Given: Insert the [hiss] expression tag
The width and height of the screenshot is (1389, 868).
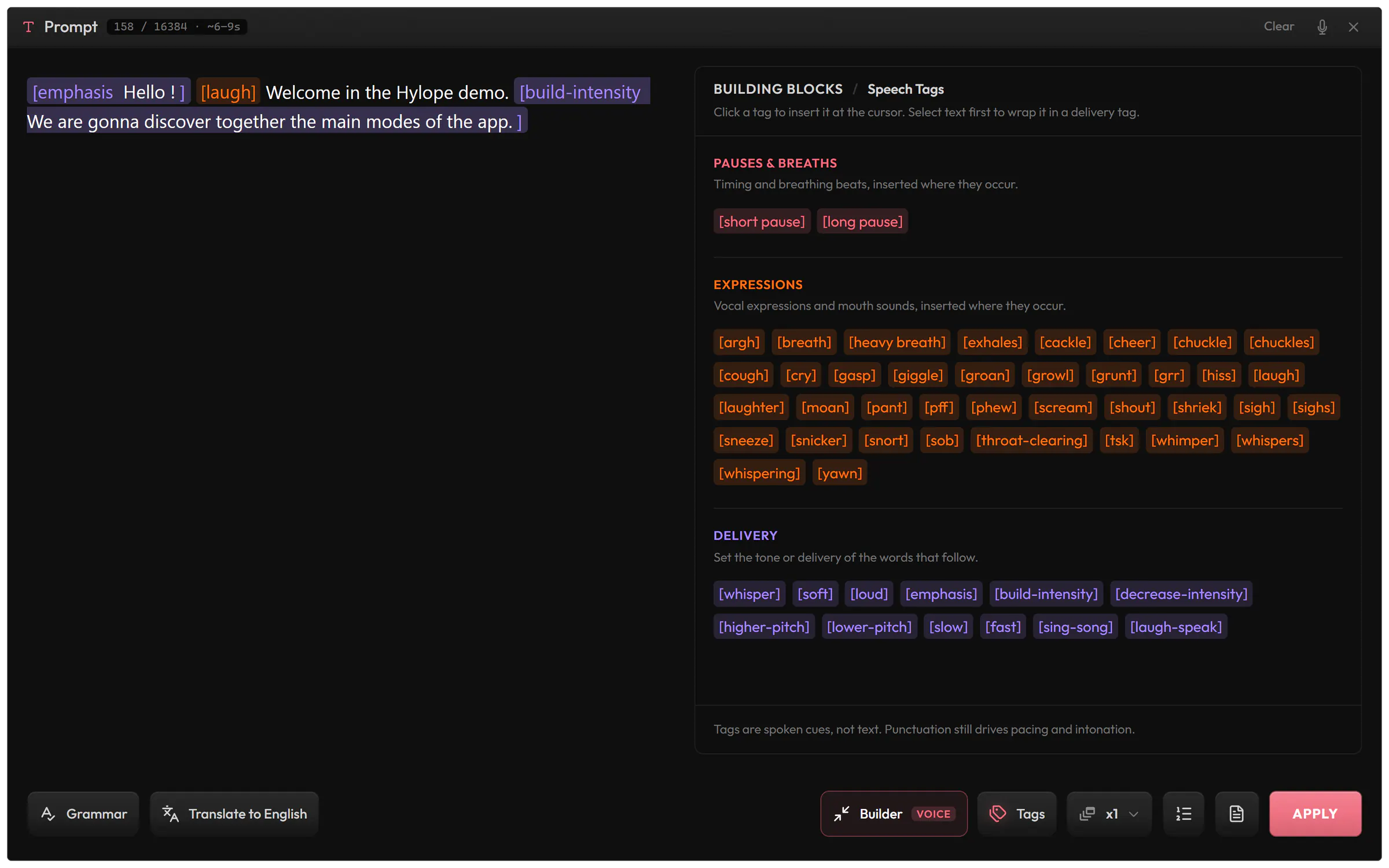Looking at the screenshot, I should coord(1218,375).
